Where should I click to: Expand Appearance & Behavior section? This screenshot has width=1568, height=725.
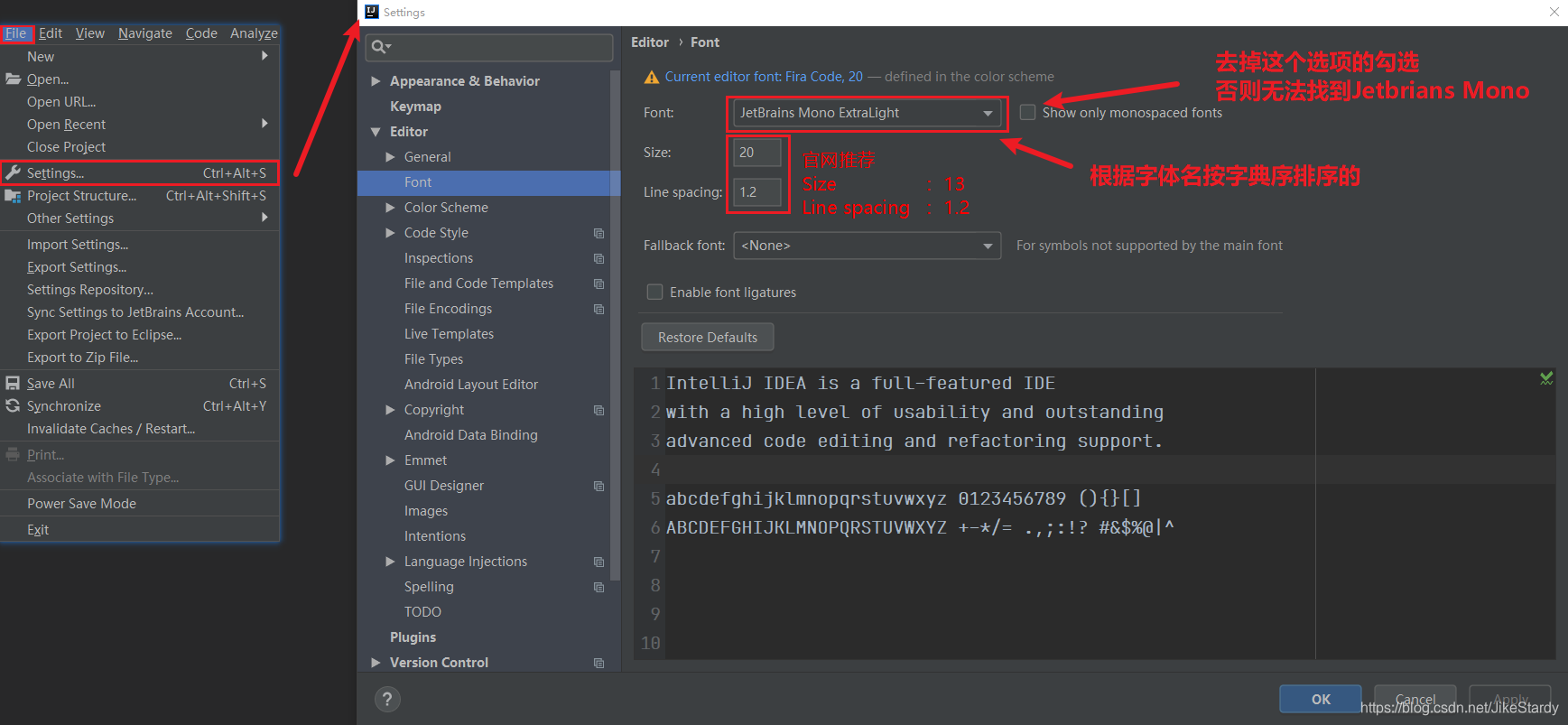pos(376,81)
